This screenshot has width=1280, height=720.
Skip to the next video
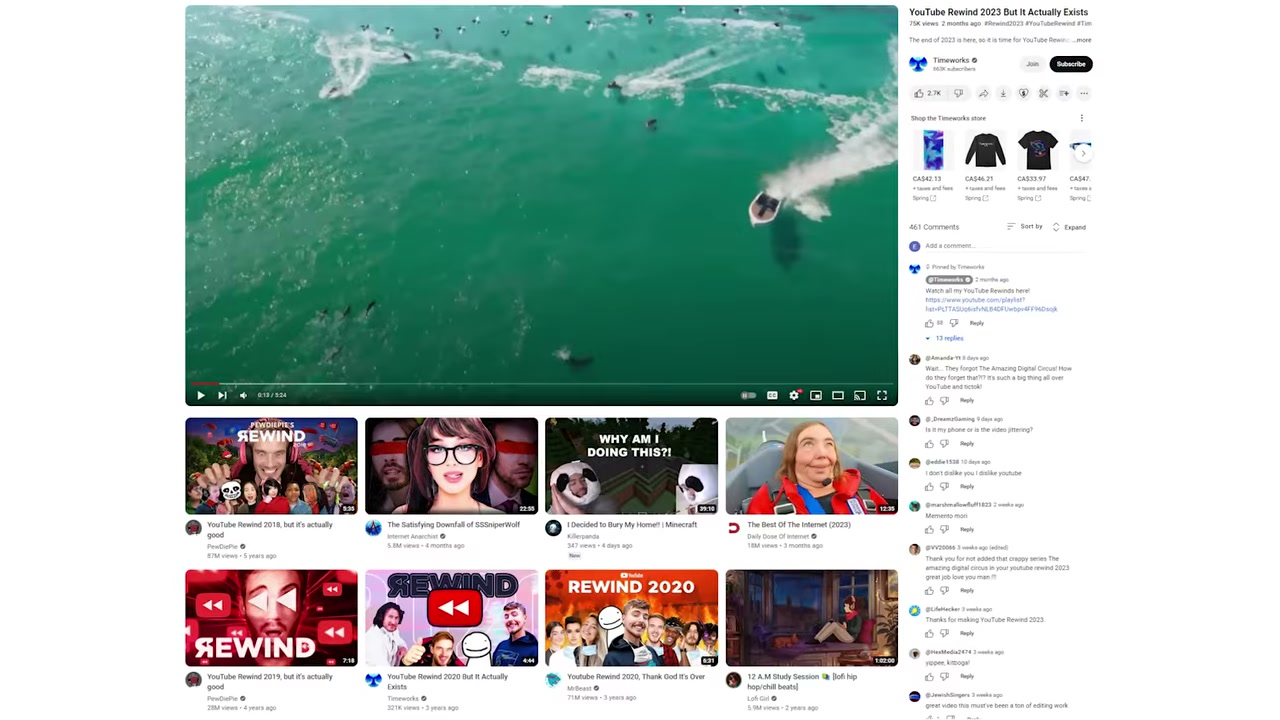point(222,395)
